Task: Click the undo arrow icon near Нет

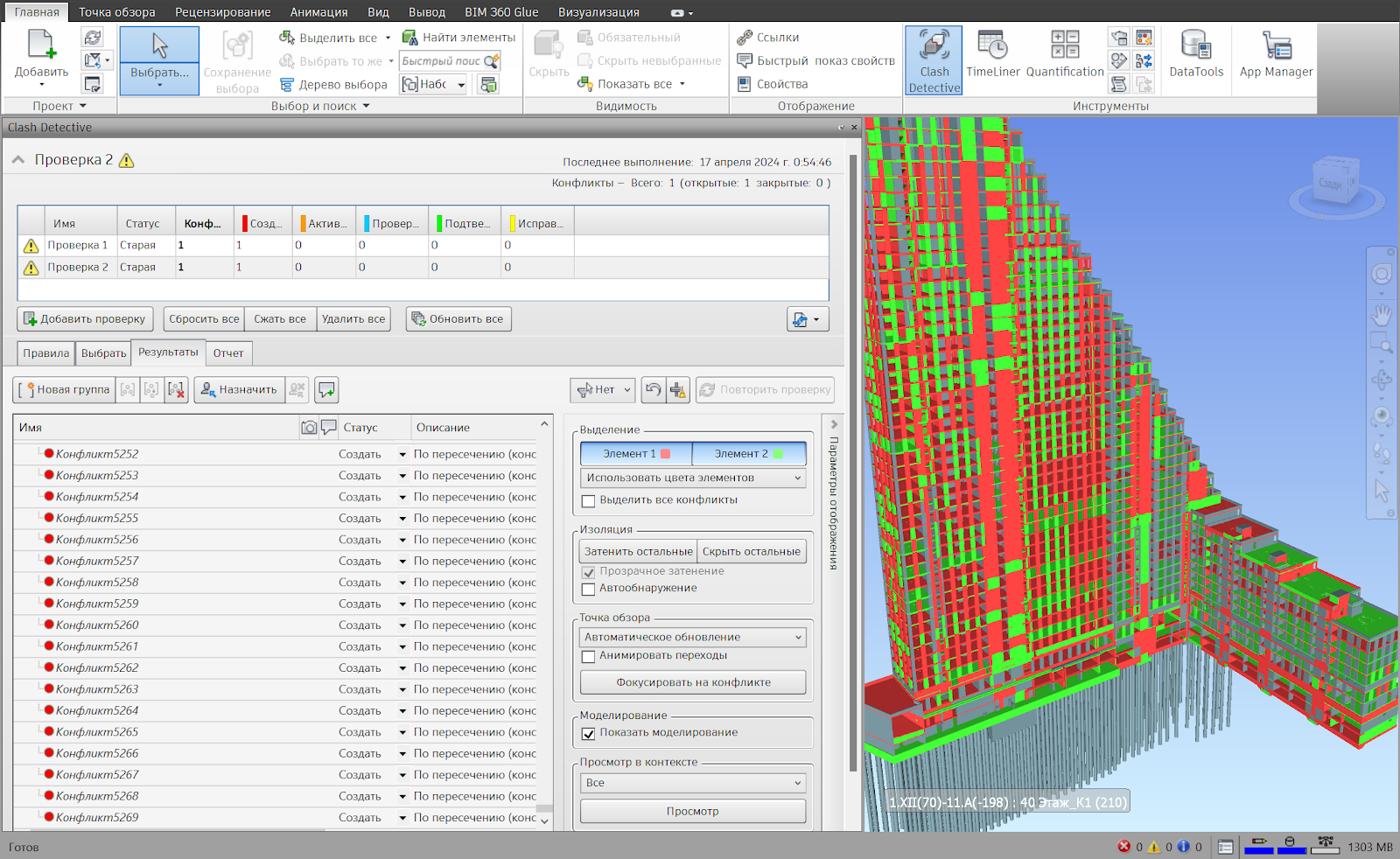Action: 653,390
